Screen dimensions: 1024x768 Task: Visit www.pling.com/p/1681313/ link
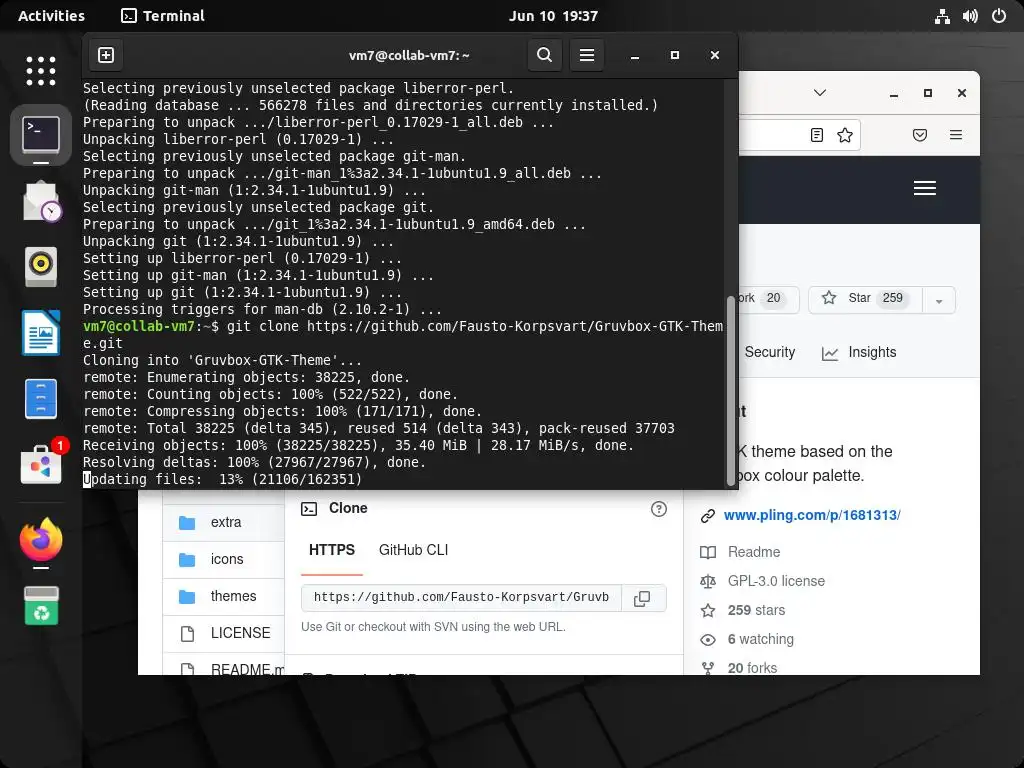pyautogui.click(x=812, y=515)
